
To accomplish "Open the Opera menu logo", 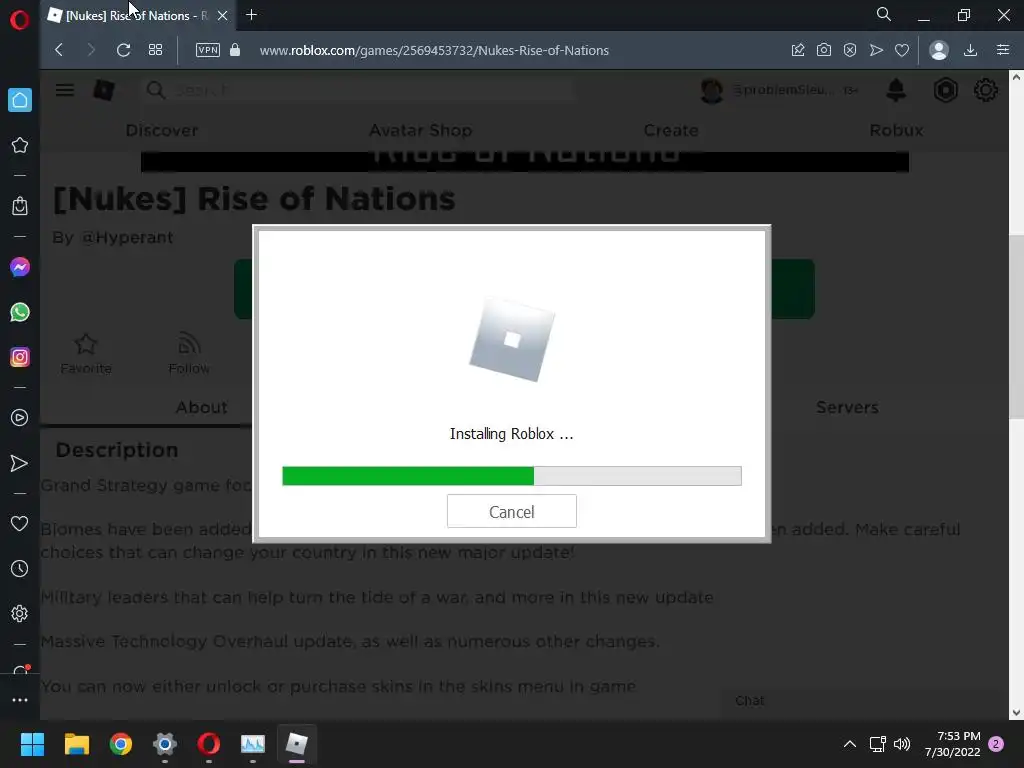I will pyautogui.click(x=20, y=20).
